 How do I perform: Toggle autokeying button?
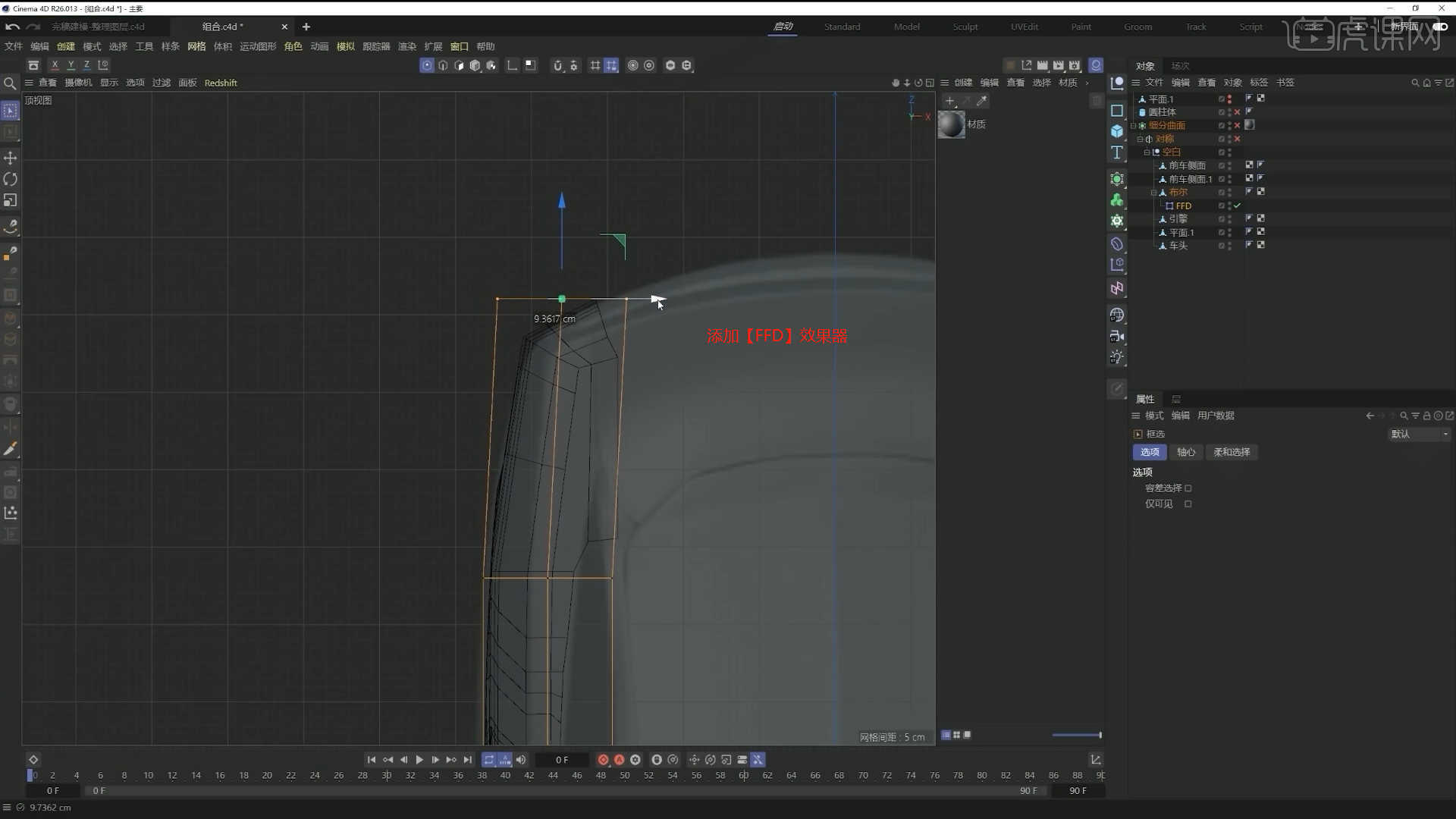pyautogui.click(x=620, y=760)
